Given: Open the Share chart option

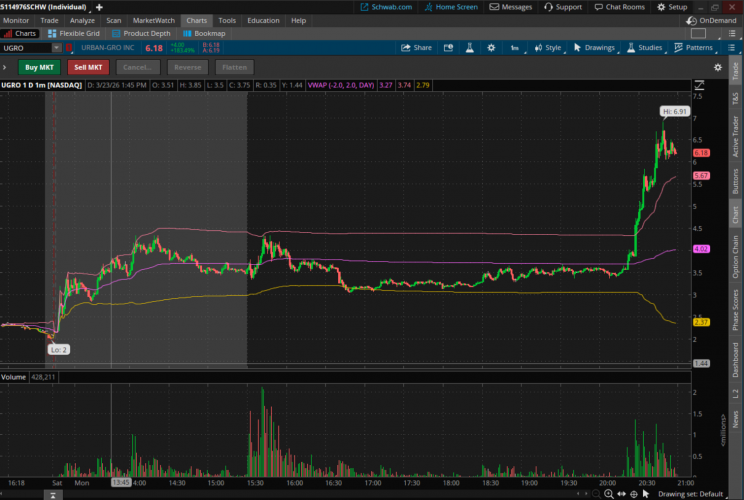Looking at the screenshot, I should 417,47.
